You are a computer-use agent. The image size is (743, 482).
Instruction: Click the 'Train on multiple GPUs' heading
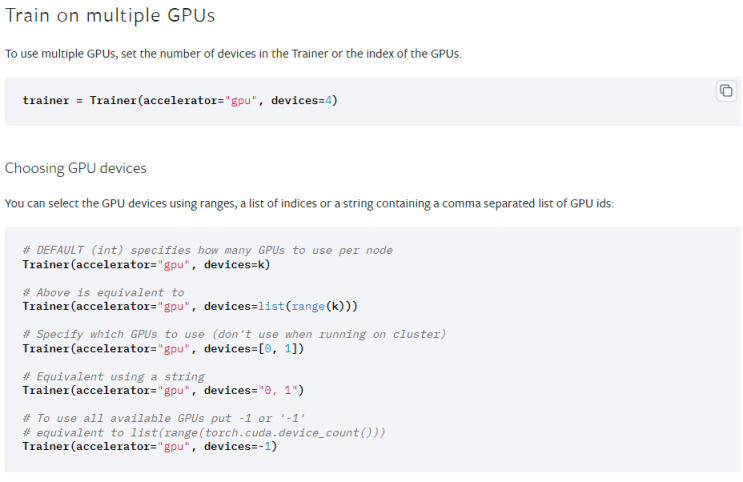pyautogui.click(x=110, y=16)
